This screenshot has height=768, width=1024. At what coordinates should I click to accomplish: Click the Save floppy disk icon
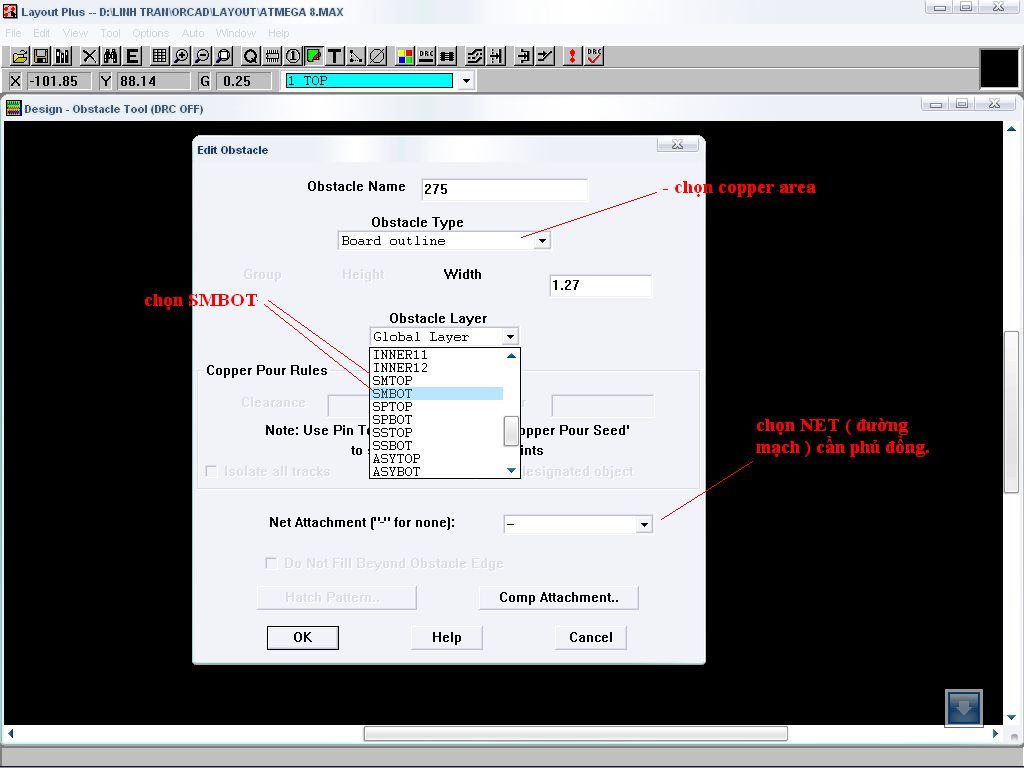(x=41, y=57)
